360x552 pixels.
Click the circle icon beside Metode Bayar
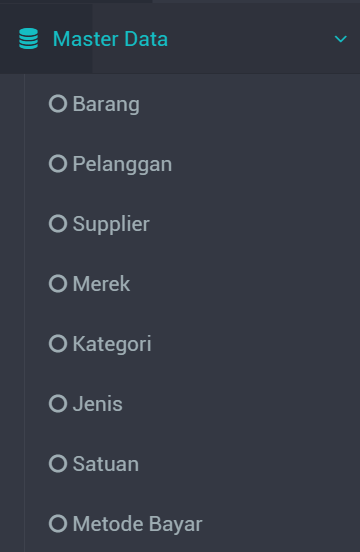58,523
